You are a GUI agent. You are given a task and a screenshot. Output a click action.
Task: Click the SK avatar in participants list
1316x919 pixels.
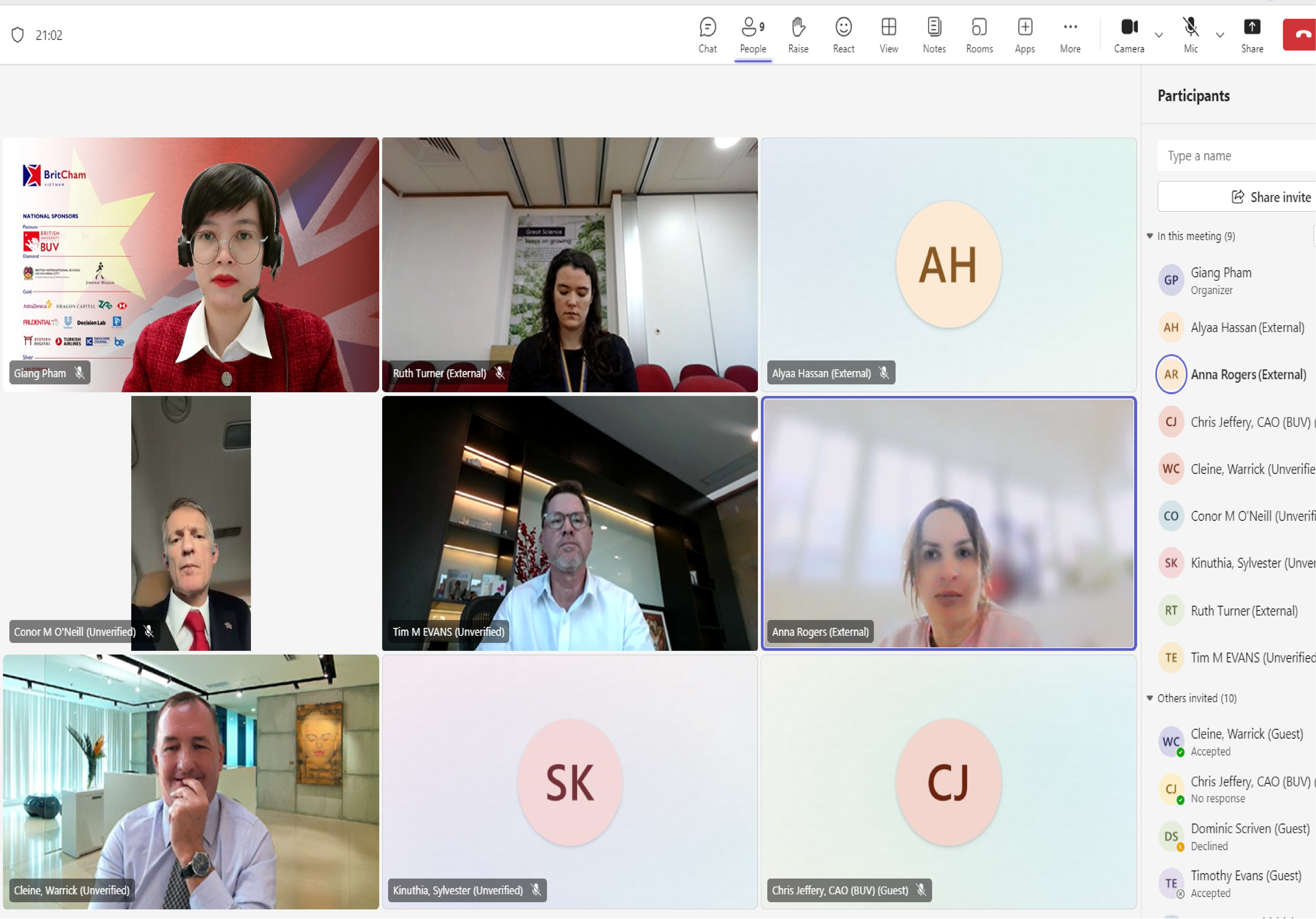coord(1171,563)
